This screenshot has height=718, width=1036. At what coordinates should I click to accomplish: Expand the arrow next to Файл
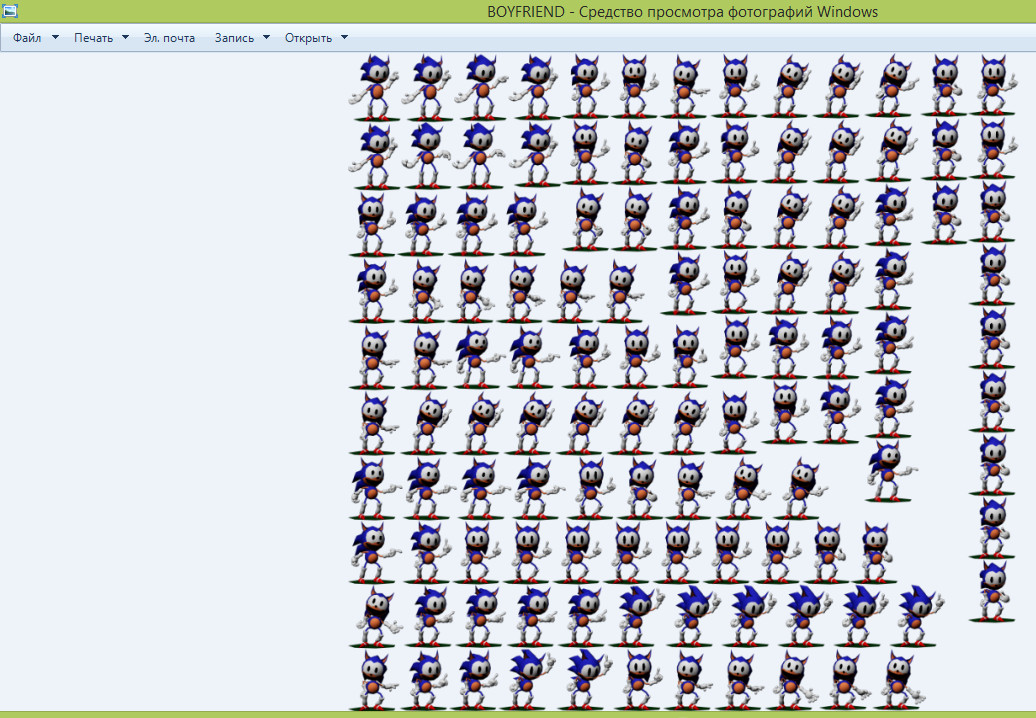[x=55, y=38]
